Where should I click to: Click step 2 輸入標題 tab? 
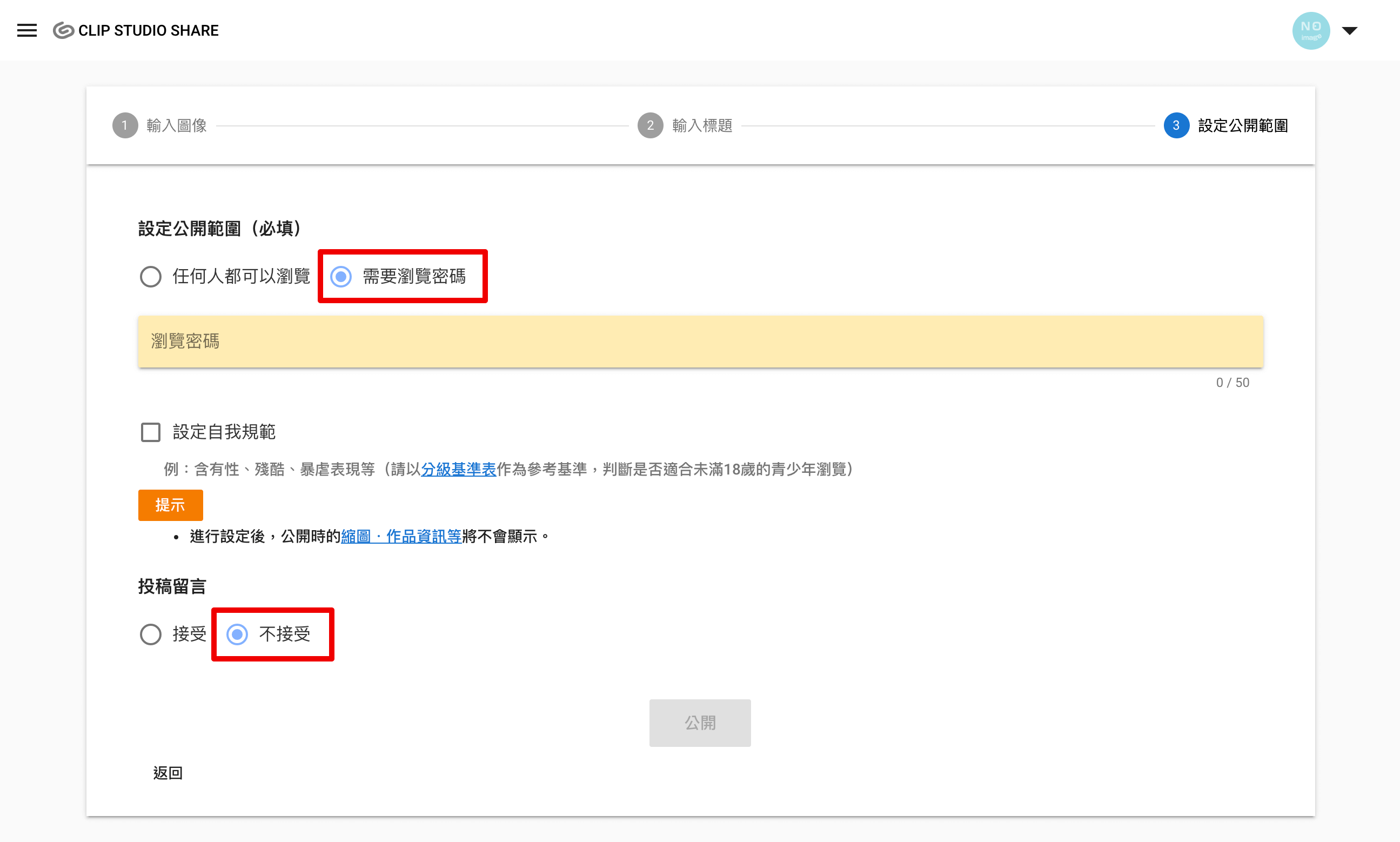click(700, 125)
